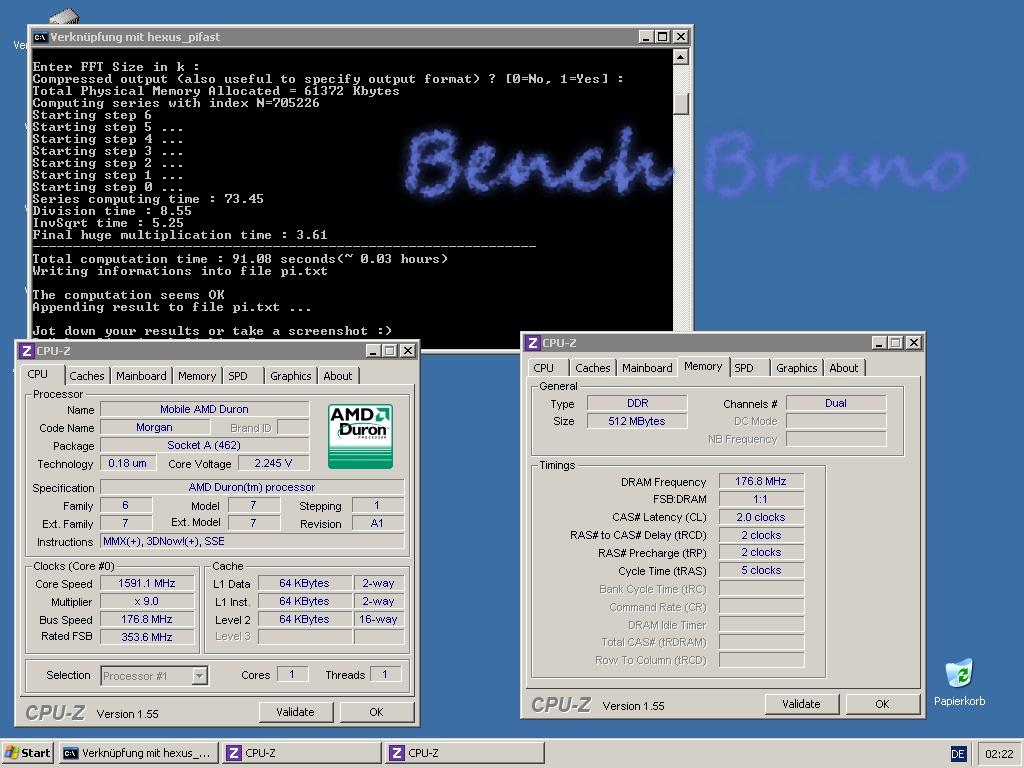The width and height of the screenshot is (1024, 768).
Task: Click the command prompt window title icon
Action: pyautogui.click(x=40, y=37)
